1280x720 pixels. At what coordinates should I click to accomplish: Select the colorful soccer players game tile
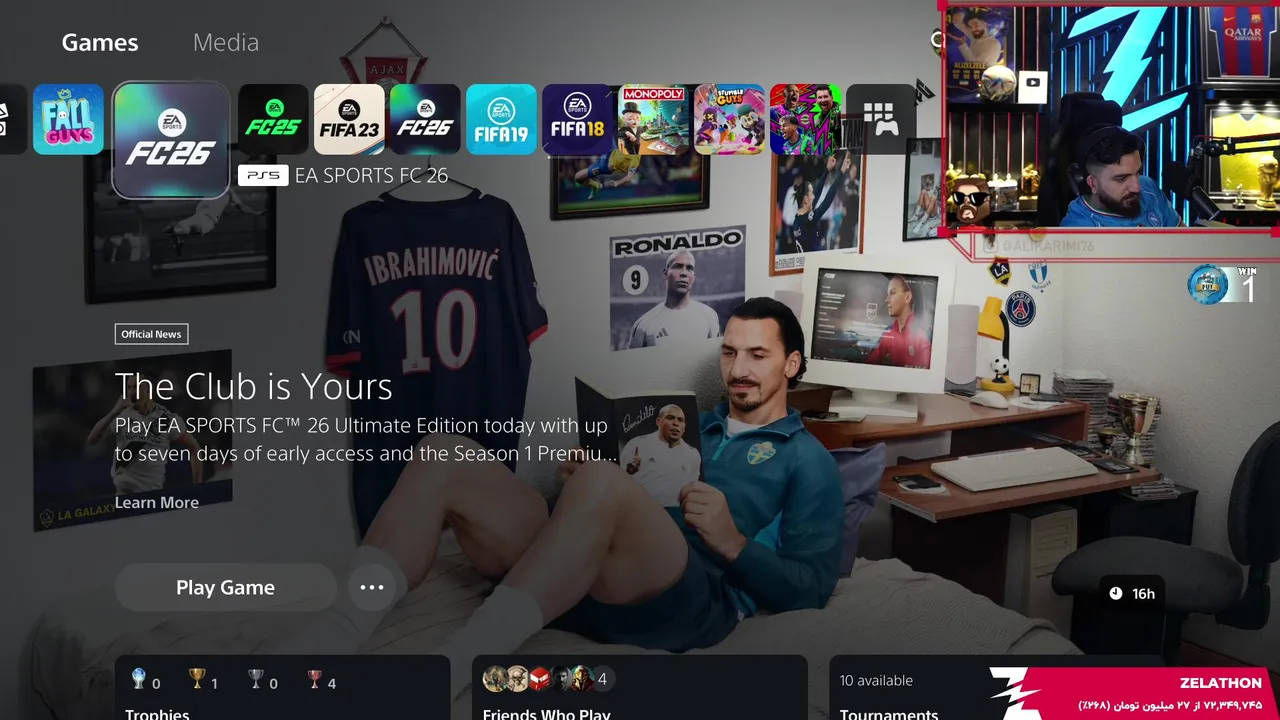coord(805,119)
